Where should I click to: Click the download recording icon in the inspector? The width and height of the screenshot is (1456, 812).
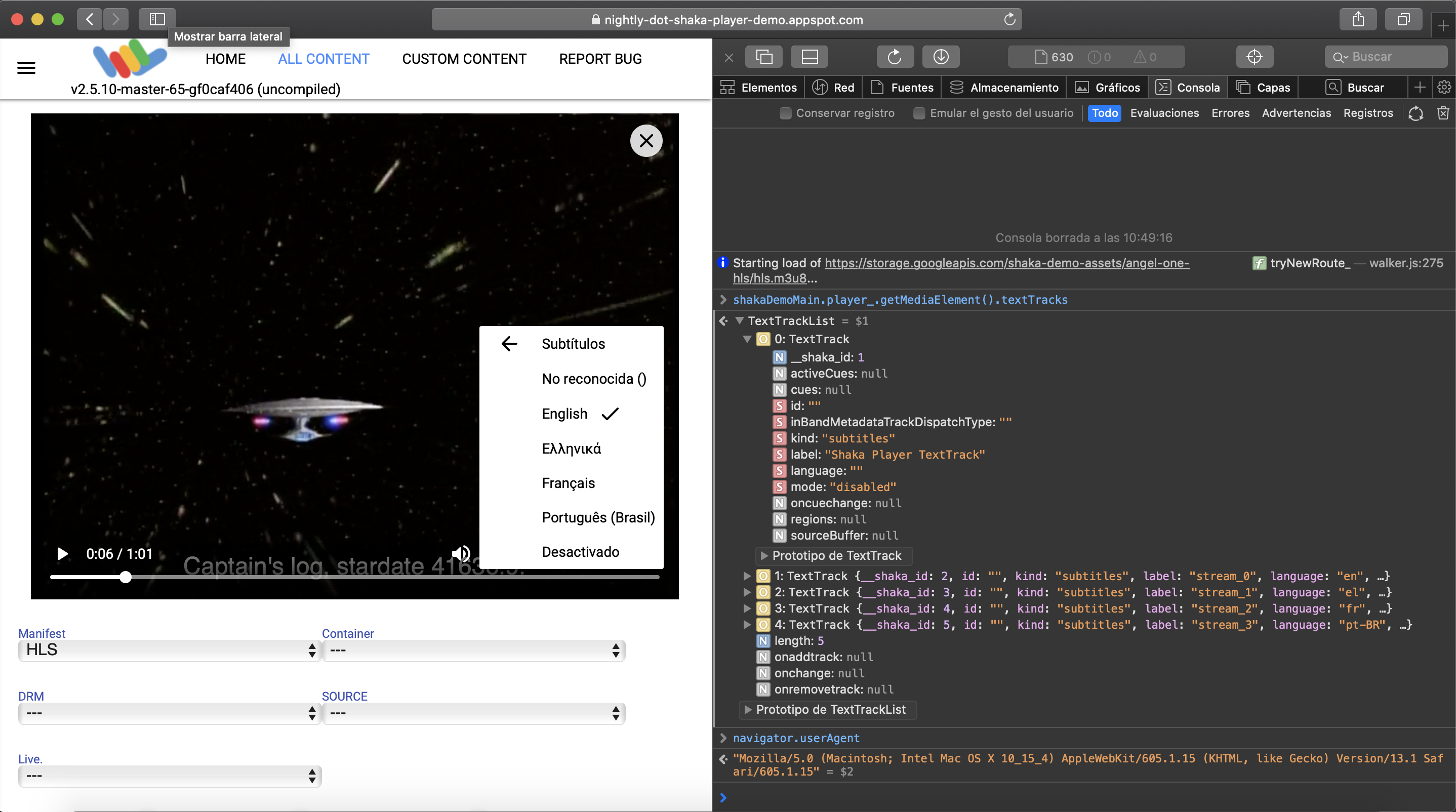tap(940, 57)
